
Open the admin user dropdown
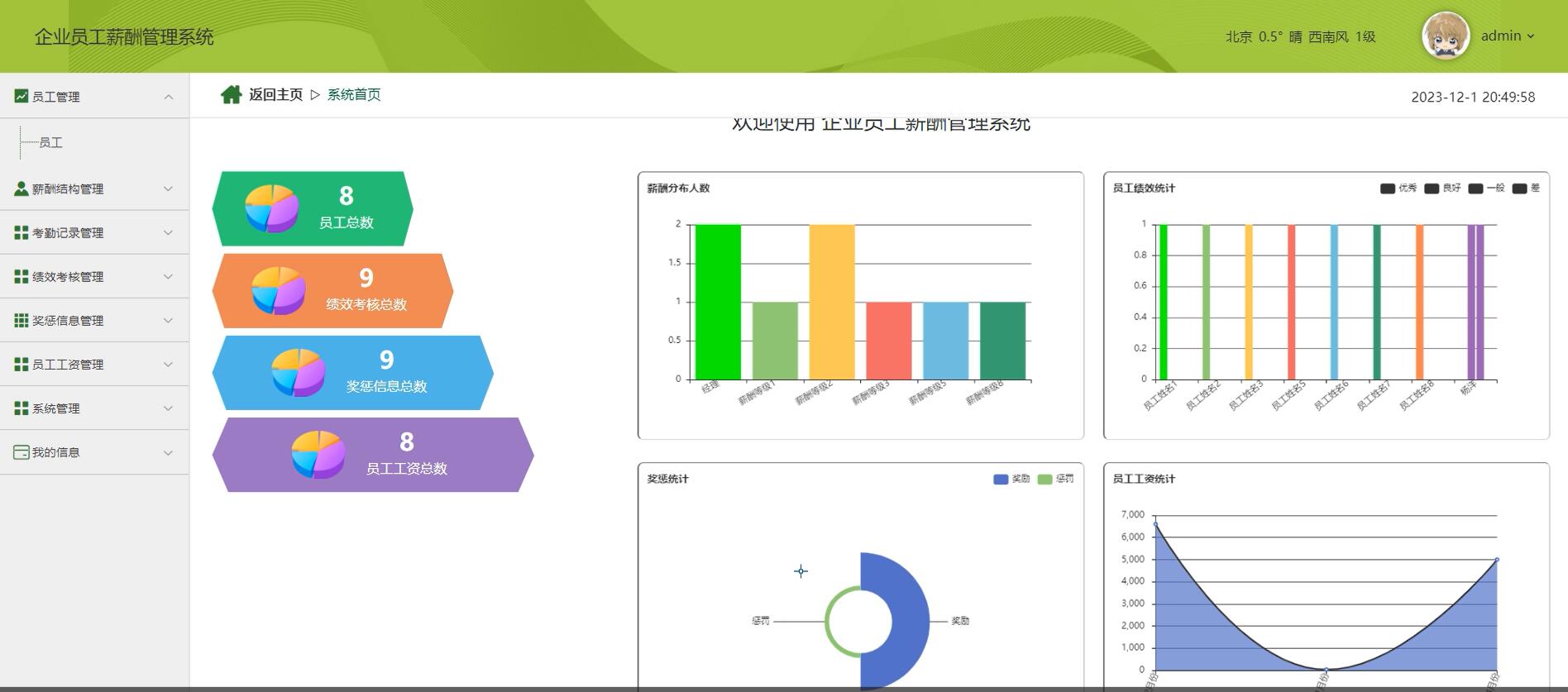coord(1508,36)
